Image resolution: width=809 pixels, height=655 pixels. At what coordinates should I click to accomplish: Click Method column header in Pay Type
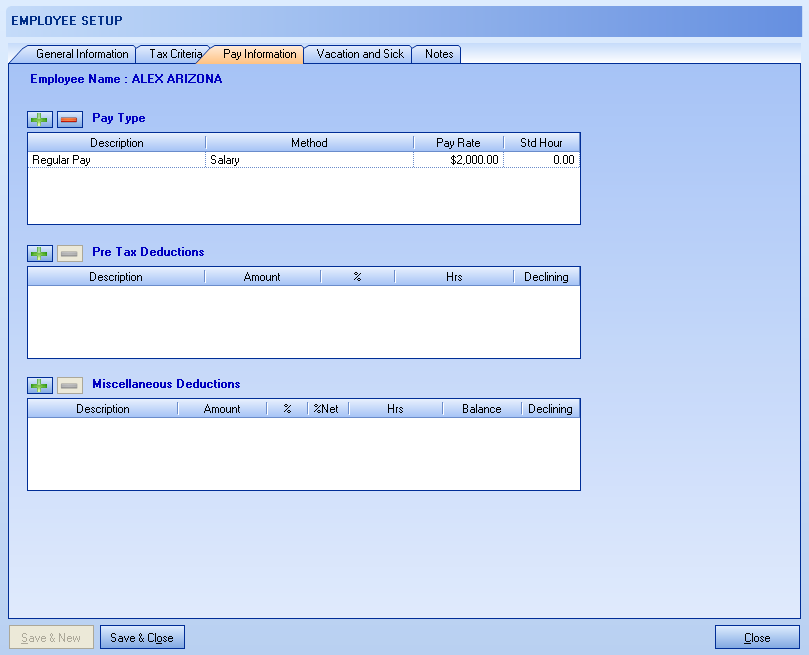point(309,143)
